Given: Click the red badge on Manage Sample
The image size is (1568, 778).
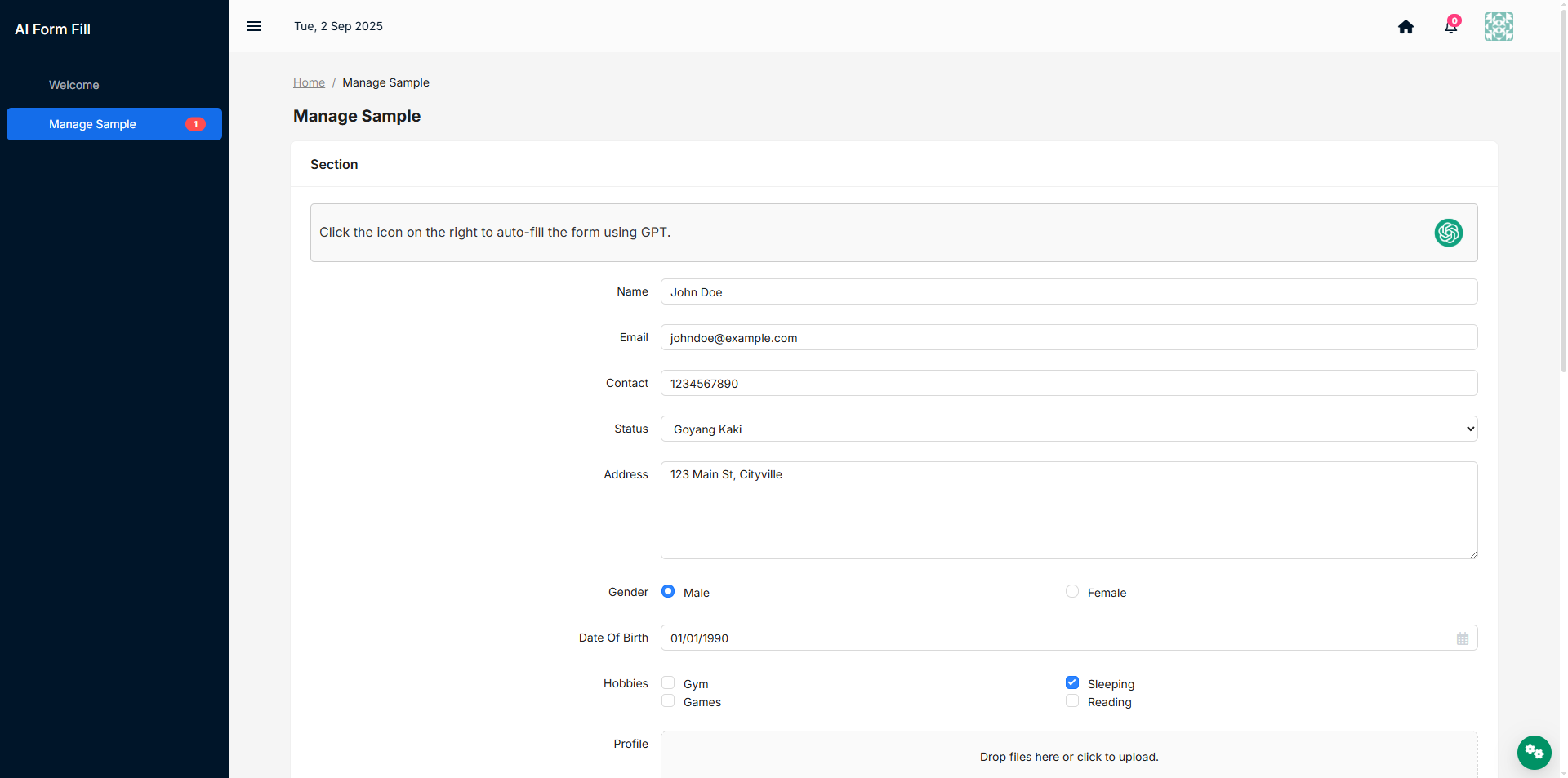Looking at the screenshot, I should click(195, 124).
